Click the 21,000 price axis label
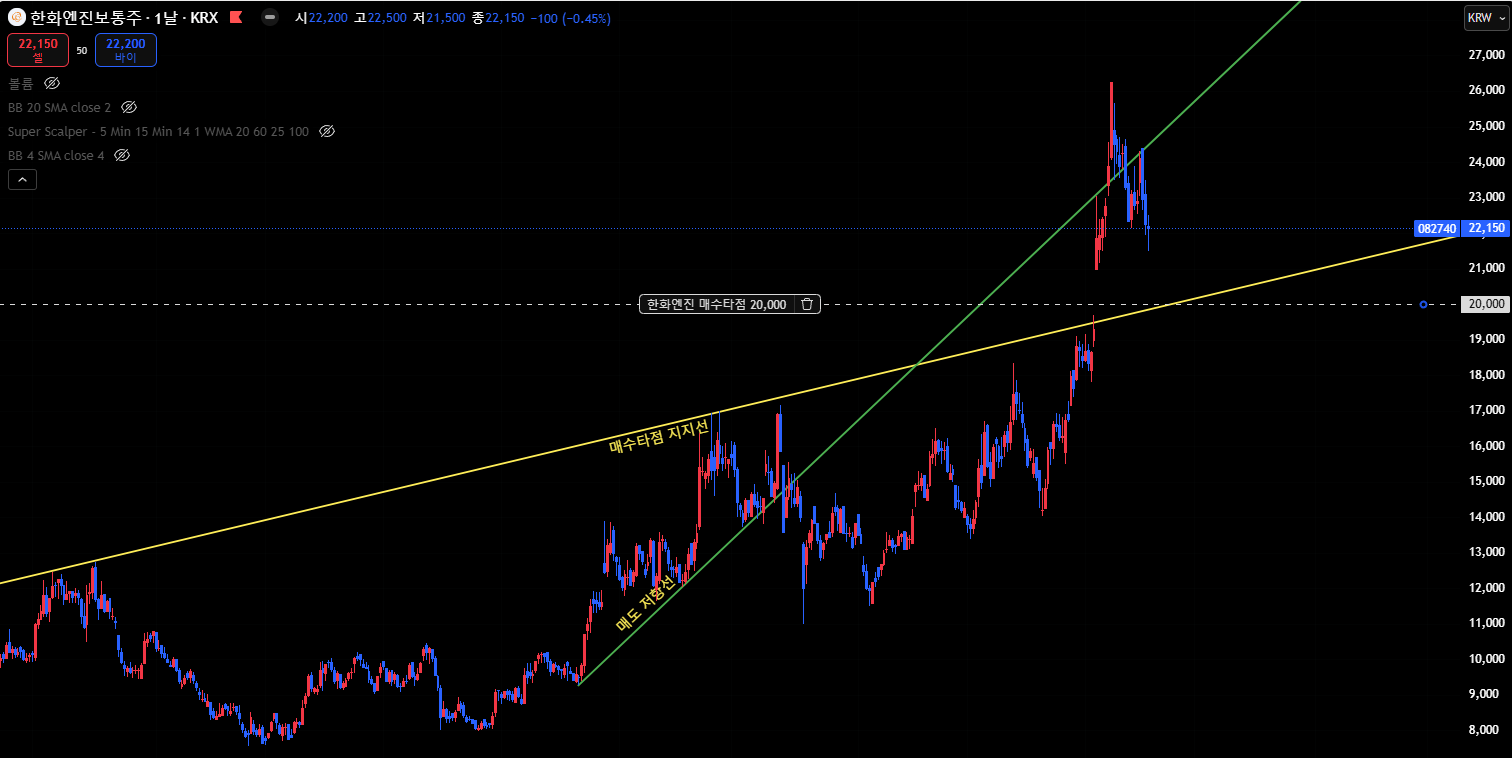The height and width of the screenshot is (758, 1512). point(1487,268)
